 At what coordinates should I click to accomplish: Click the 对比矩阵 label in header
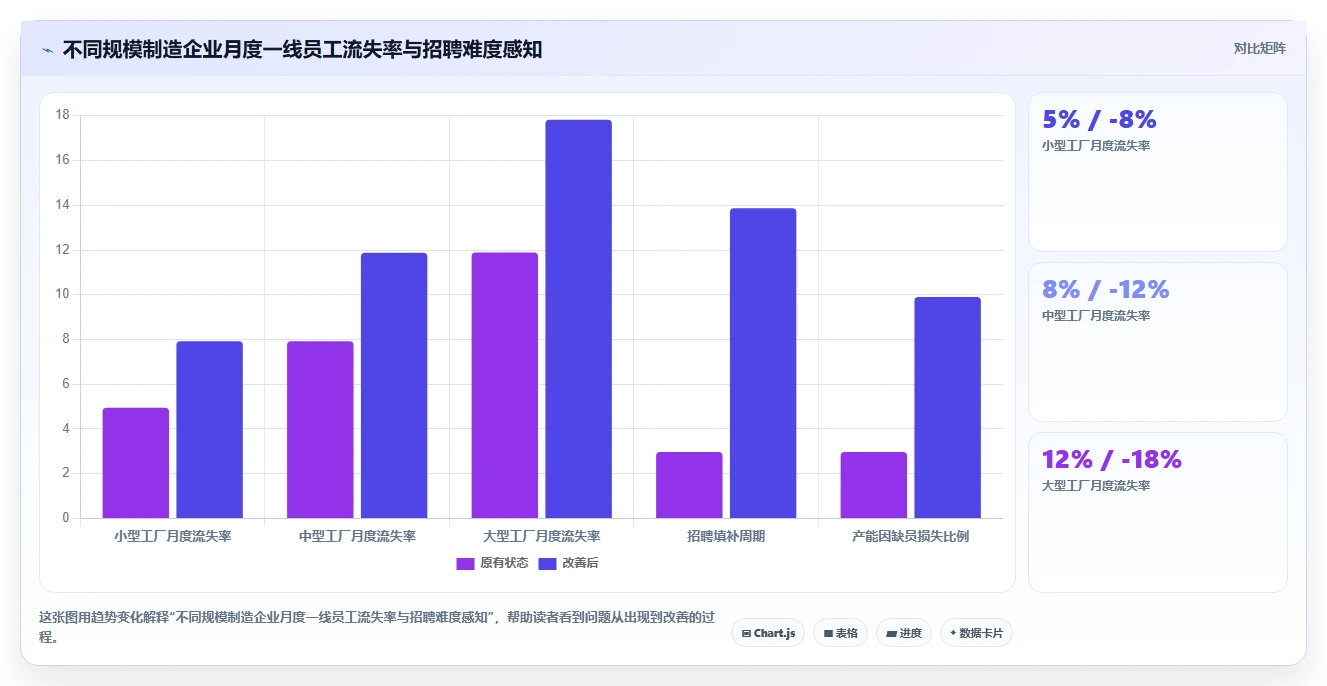coord(1259,48)
